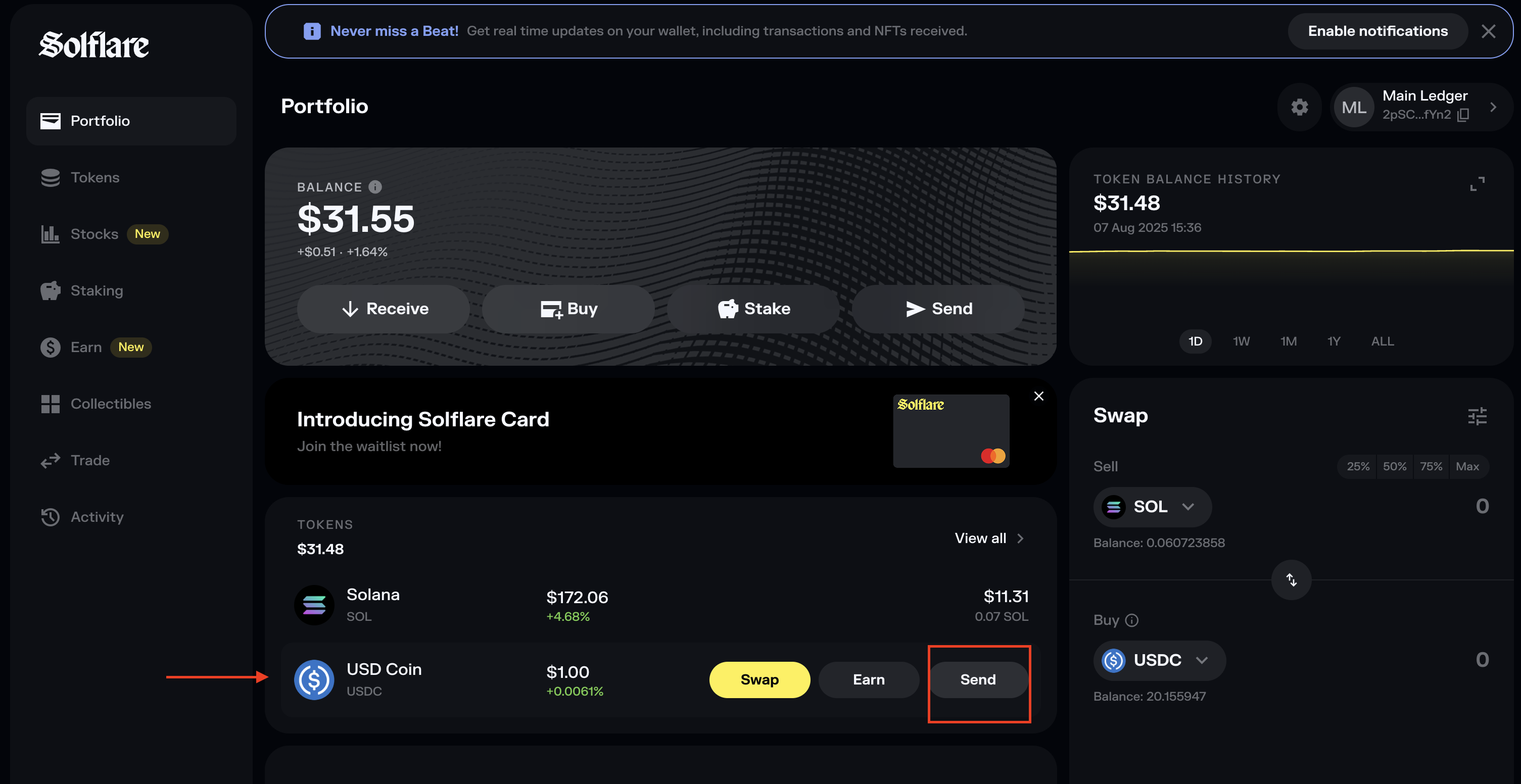
Task: Select the Collectibles grid icon
Action: 51,404
